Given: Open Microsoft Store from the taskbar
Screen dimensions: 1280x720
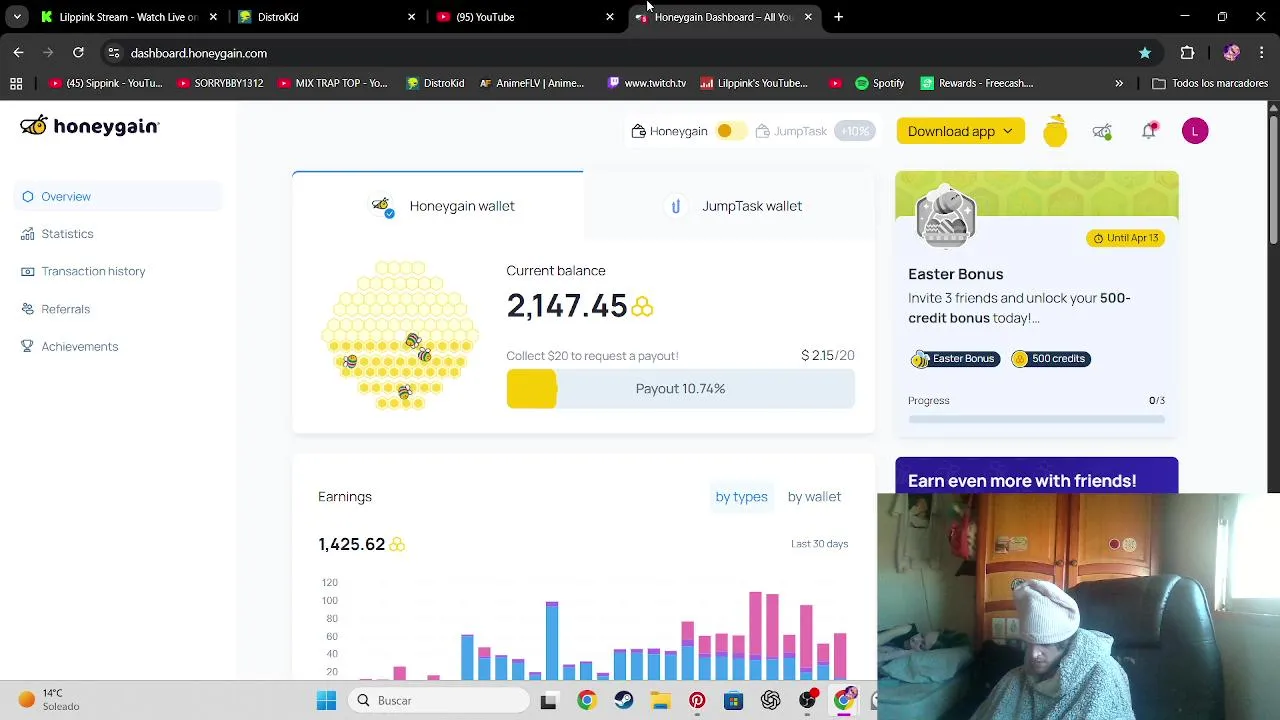Looking at the screenshot, I should point(733,701).
